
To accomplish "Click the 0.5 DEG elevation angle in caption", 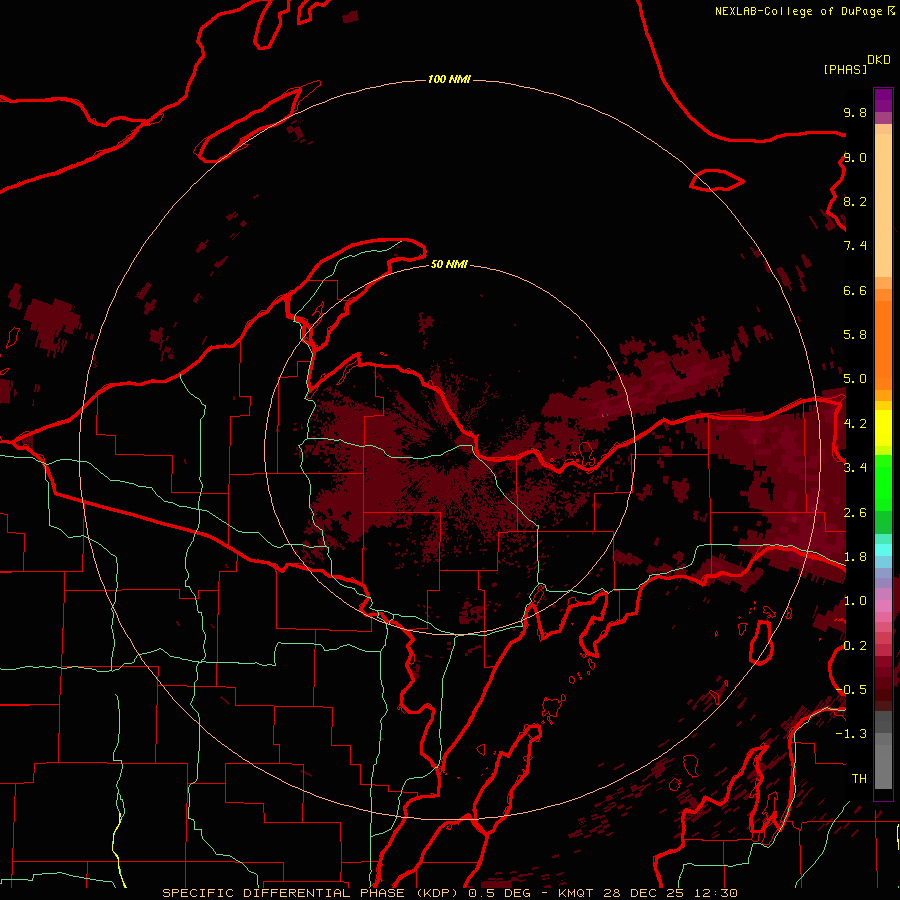I will [498, 893].
